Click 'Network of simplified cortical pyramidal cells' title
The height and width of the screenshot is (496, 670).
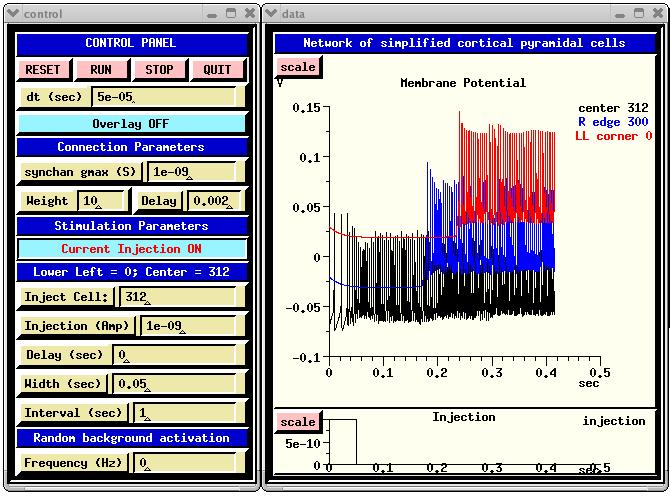(x=464, y=43)
